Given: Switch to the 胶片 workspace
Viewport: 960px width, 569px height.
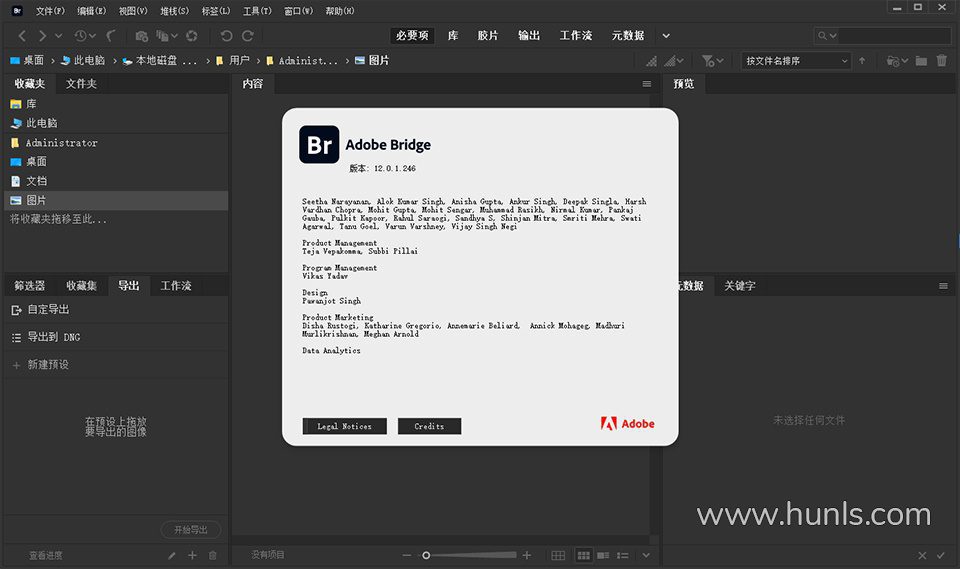Looking at the screenshot, I should [488, 36].
